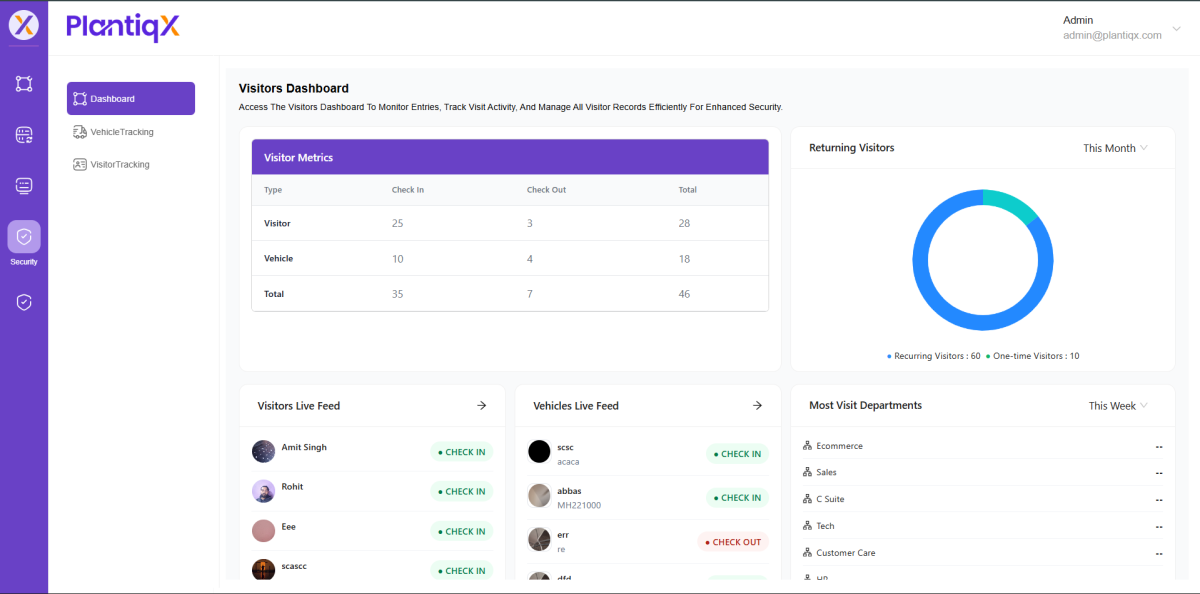This screenshot has width=1200, height=594.
Task: Click Amit Singh's avatar in the visitors feed
Action: [264, 451]
